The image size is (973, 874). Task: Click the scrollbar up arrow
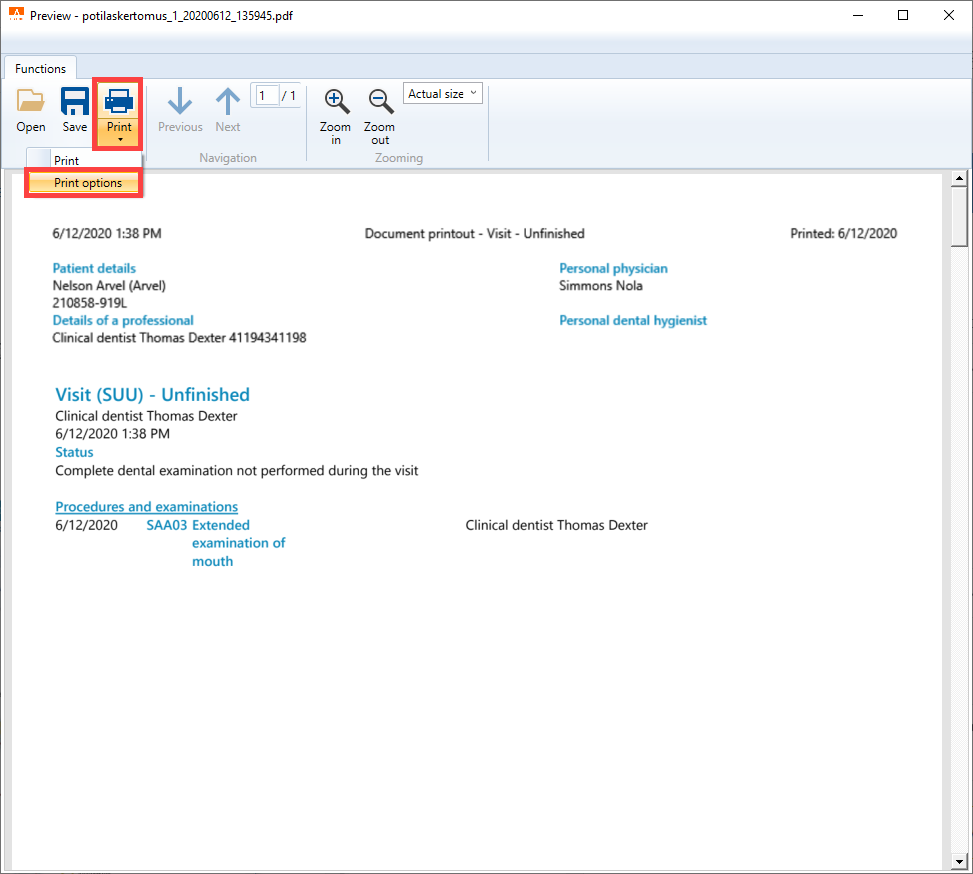pyautogui.click(x=959, y=179)
